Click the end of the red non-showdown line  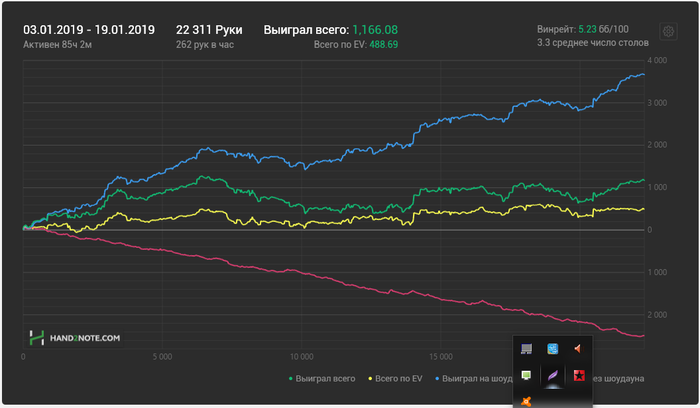pos(643,336)
